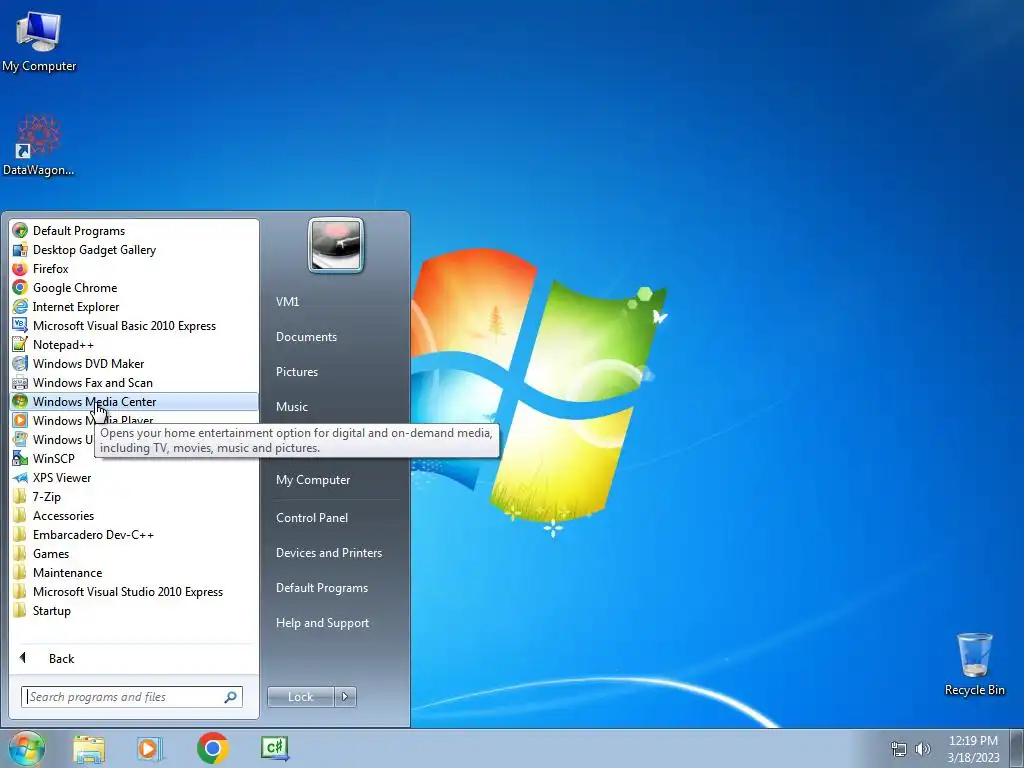Image resolution: width=1024 pixels, height=768 pixels.
Task: Click the Windows DVD Maker icon
Action: point(20,363)
